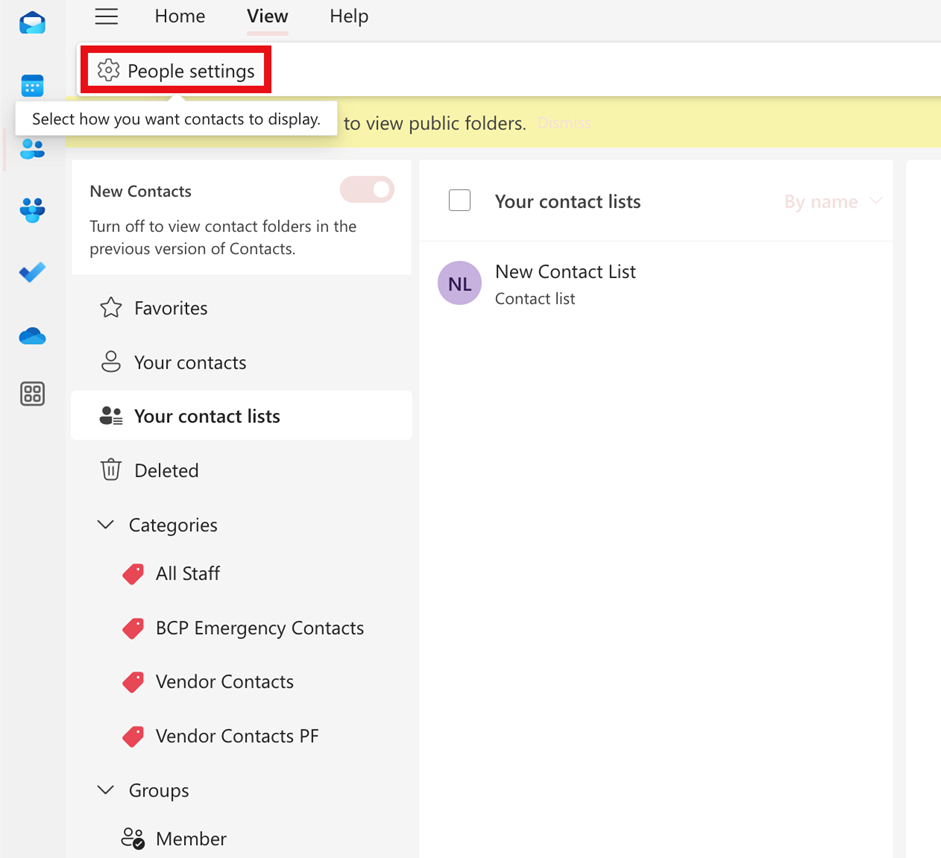Screen dimensions: 941x858
Task: Open the Mail app icon
Action: pos(32,23)
